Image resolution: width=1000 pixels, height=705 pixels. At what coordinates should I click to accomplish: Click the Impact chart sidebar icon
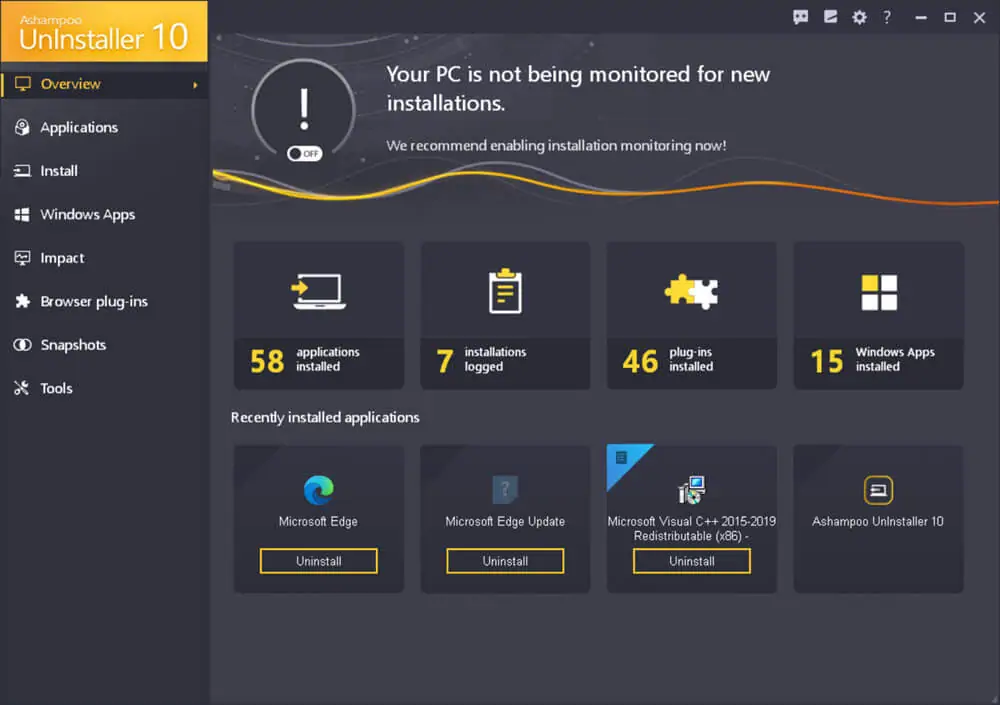[22, 258]
